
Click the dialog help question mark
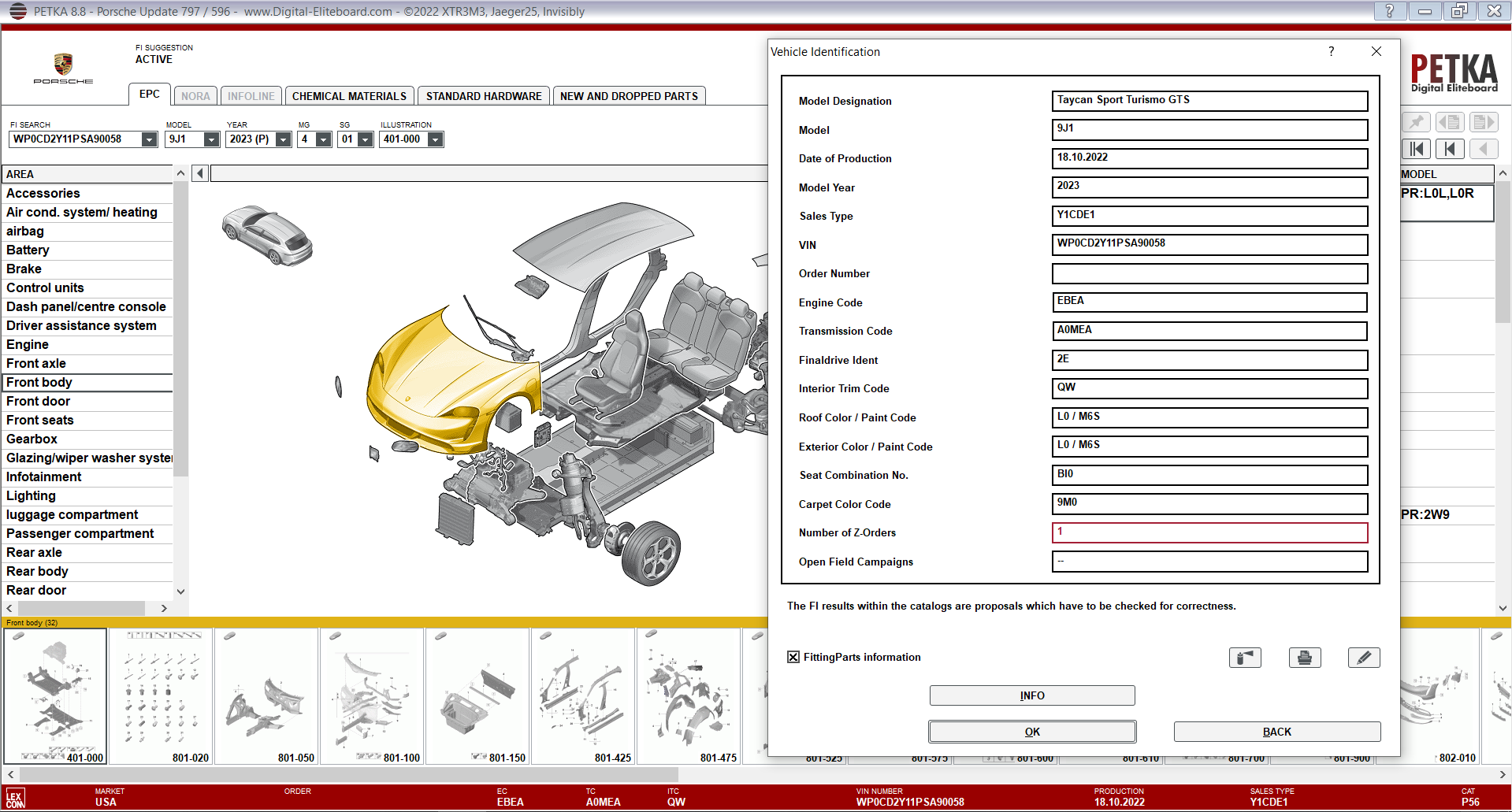1332,51
